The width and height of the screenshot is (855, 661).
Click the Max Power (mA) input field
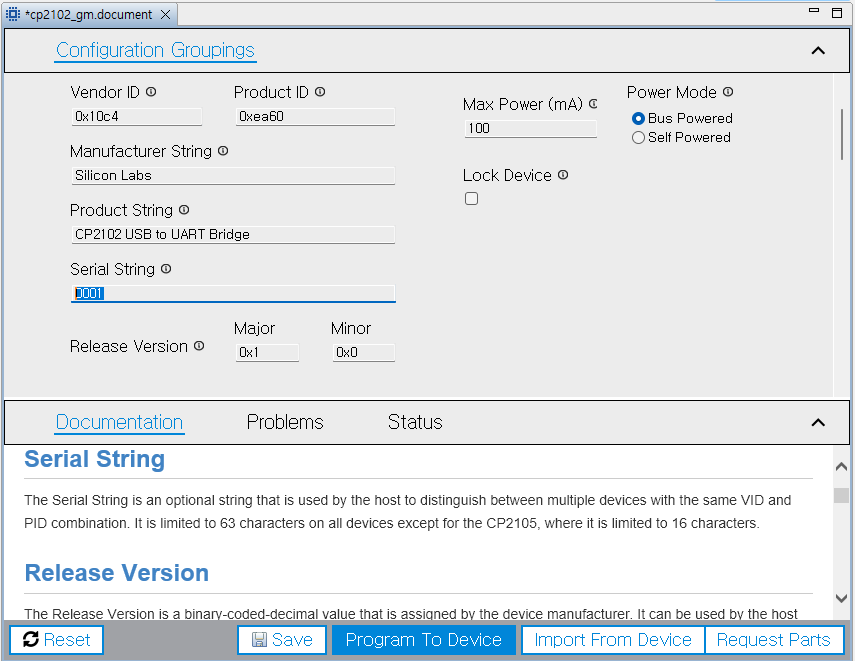point(531,129)
